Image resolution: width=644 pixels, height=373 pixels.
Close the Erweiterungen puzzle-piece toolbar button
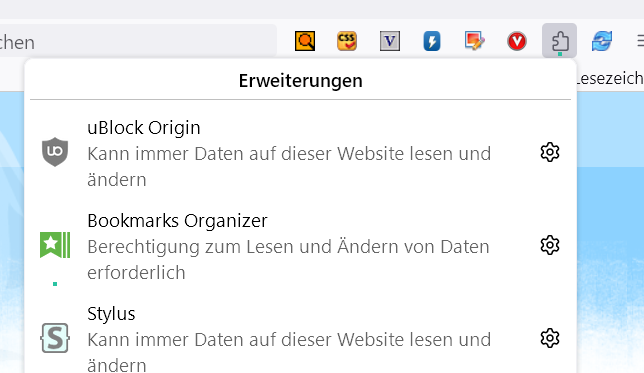tap(559, 41)
